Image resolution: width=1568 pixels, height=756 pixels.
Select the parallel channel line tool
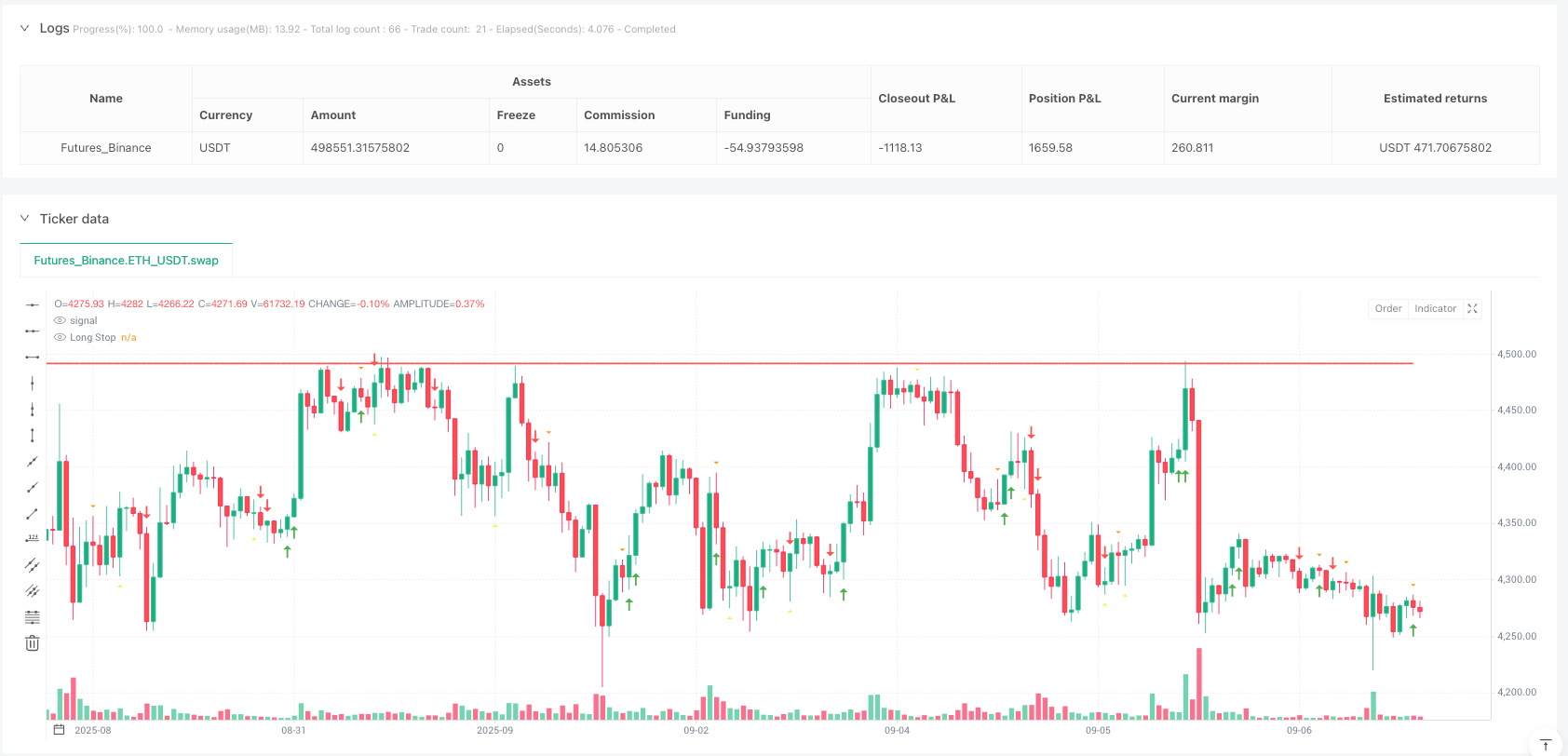coord(32,564)
